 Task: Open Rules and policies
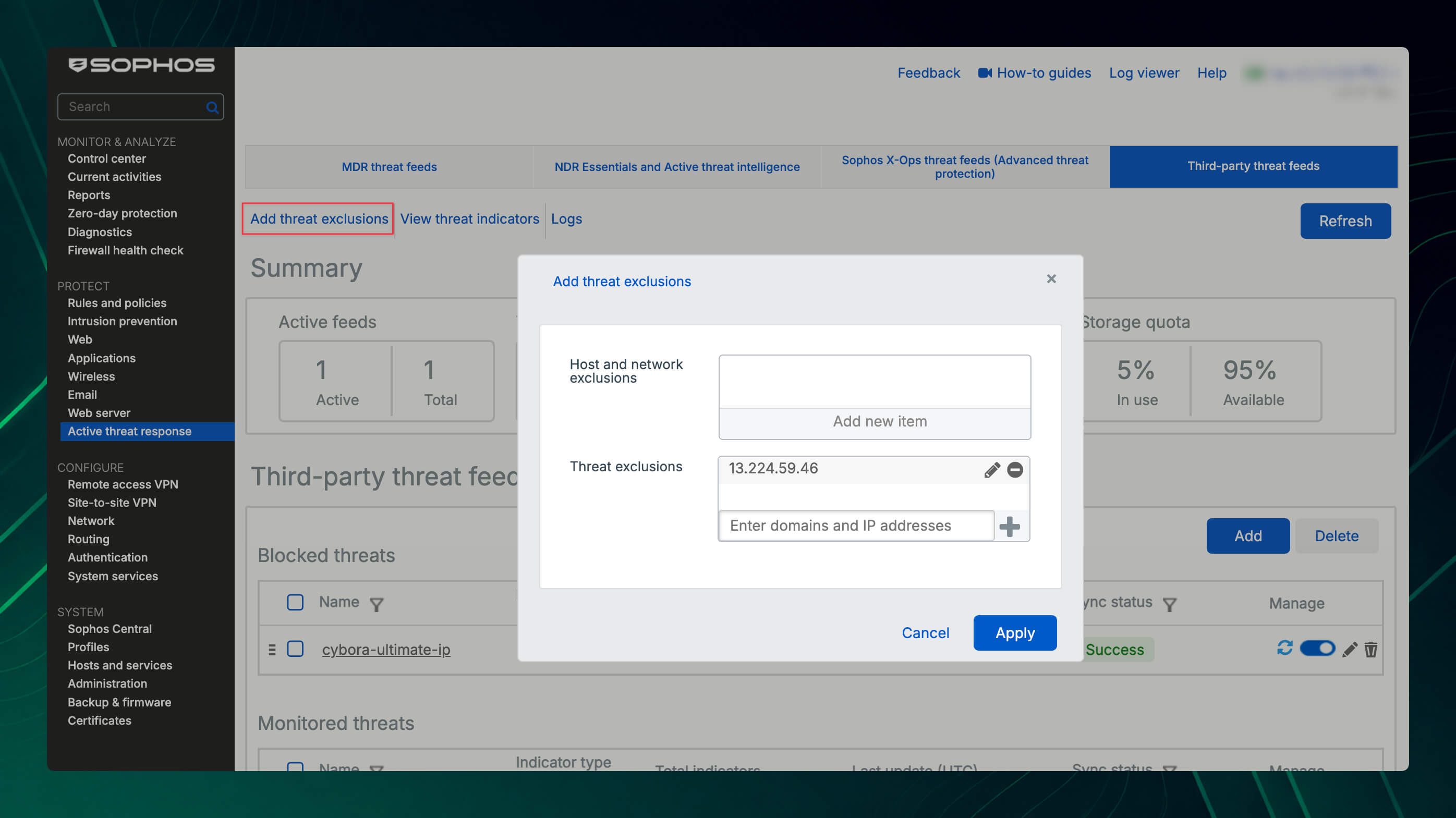click(x=117, y=303)
